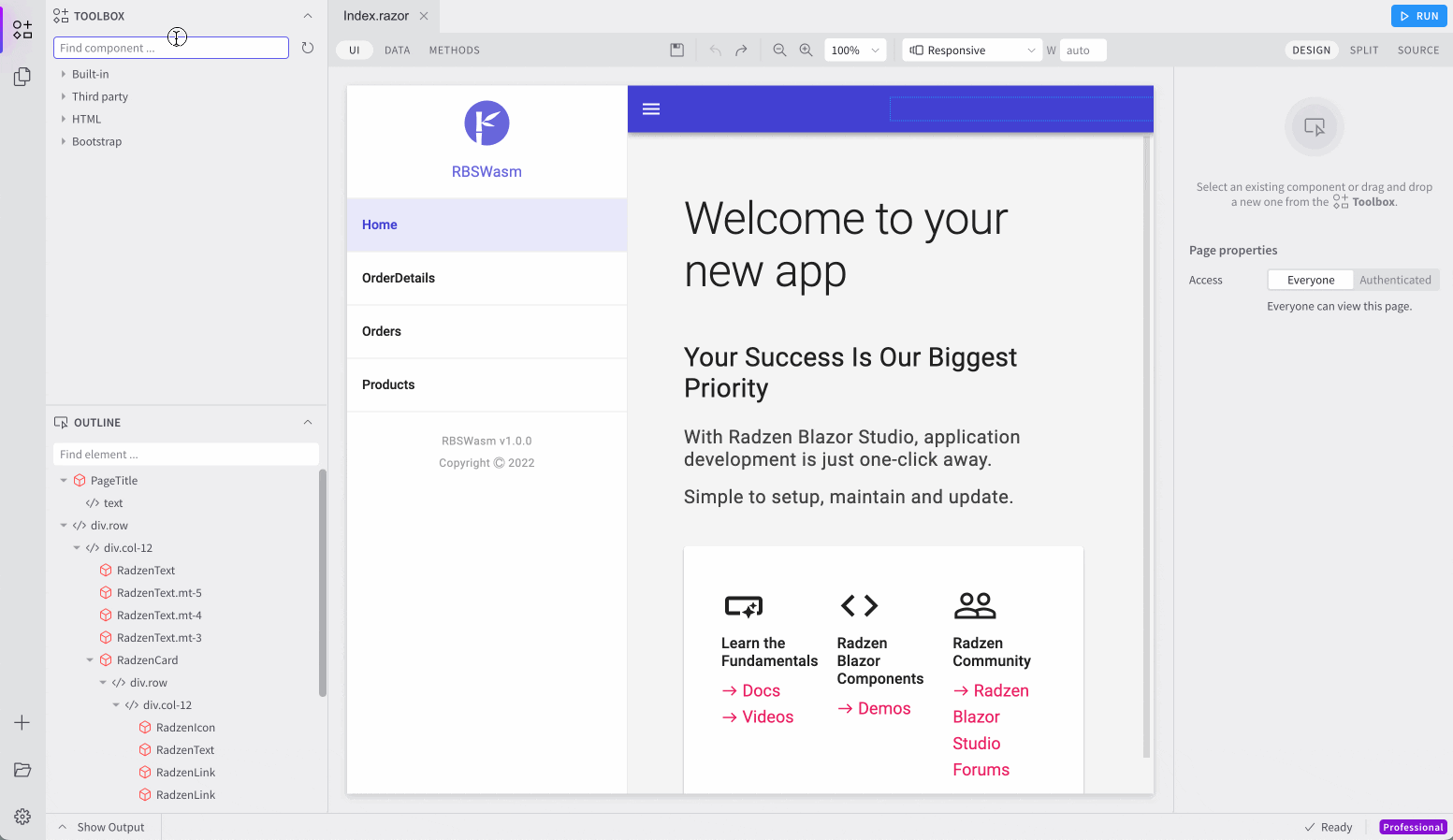1453x840 pixels.
Task: Switch to the UI tab
Action: (x=355, y=51)
